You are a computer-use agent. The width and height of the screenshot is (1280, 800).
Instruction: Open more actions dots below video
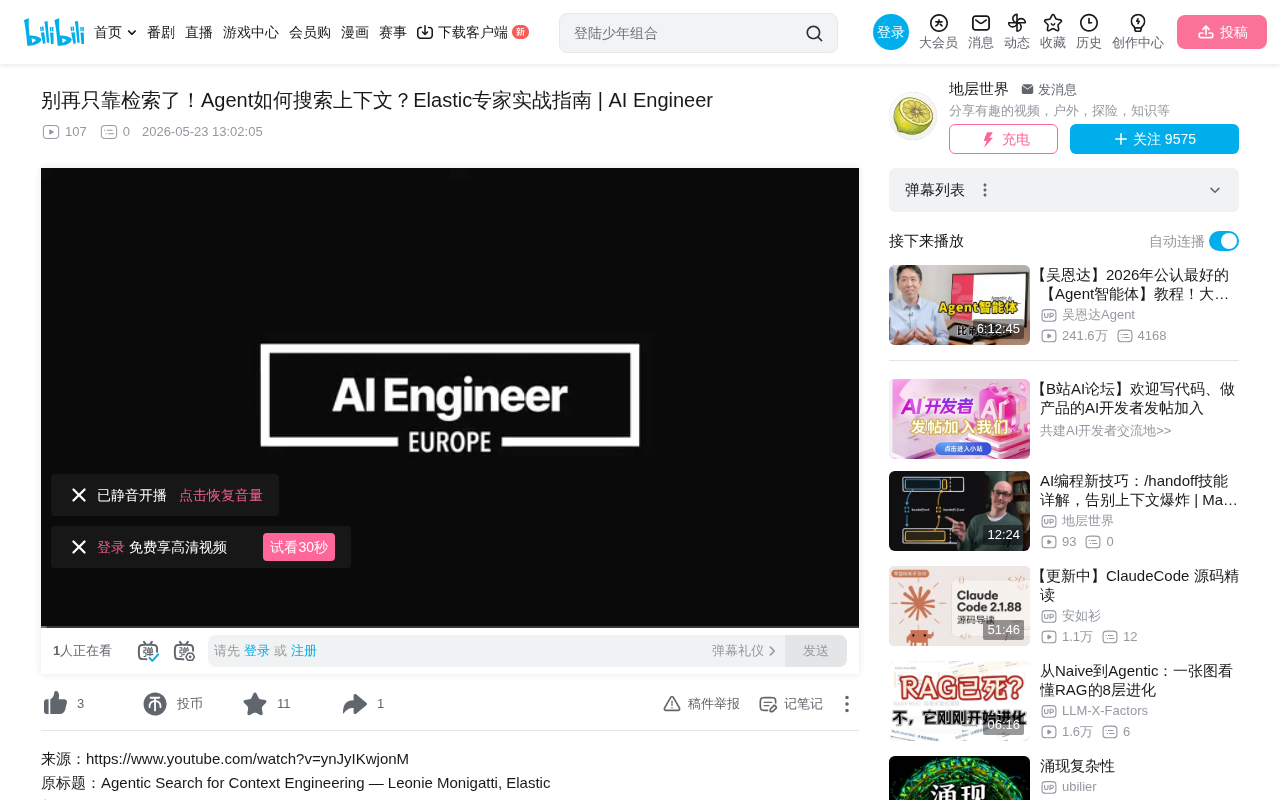846,704
